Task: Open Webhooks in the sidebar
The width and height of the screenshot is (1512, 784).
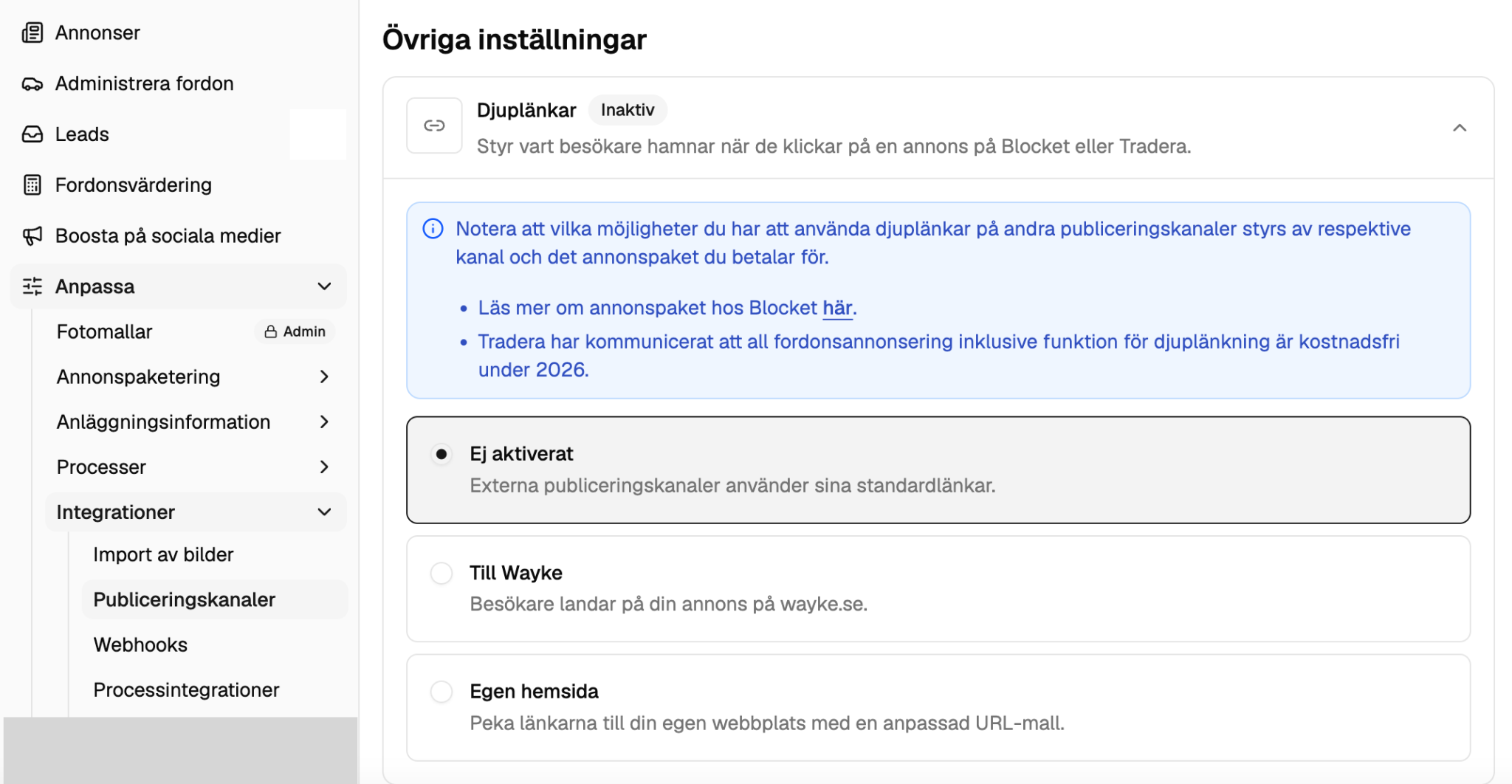Action: point(140,644)
